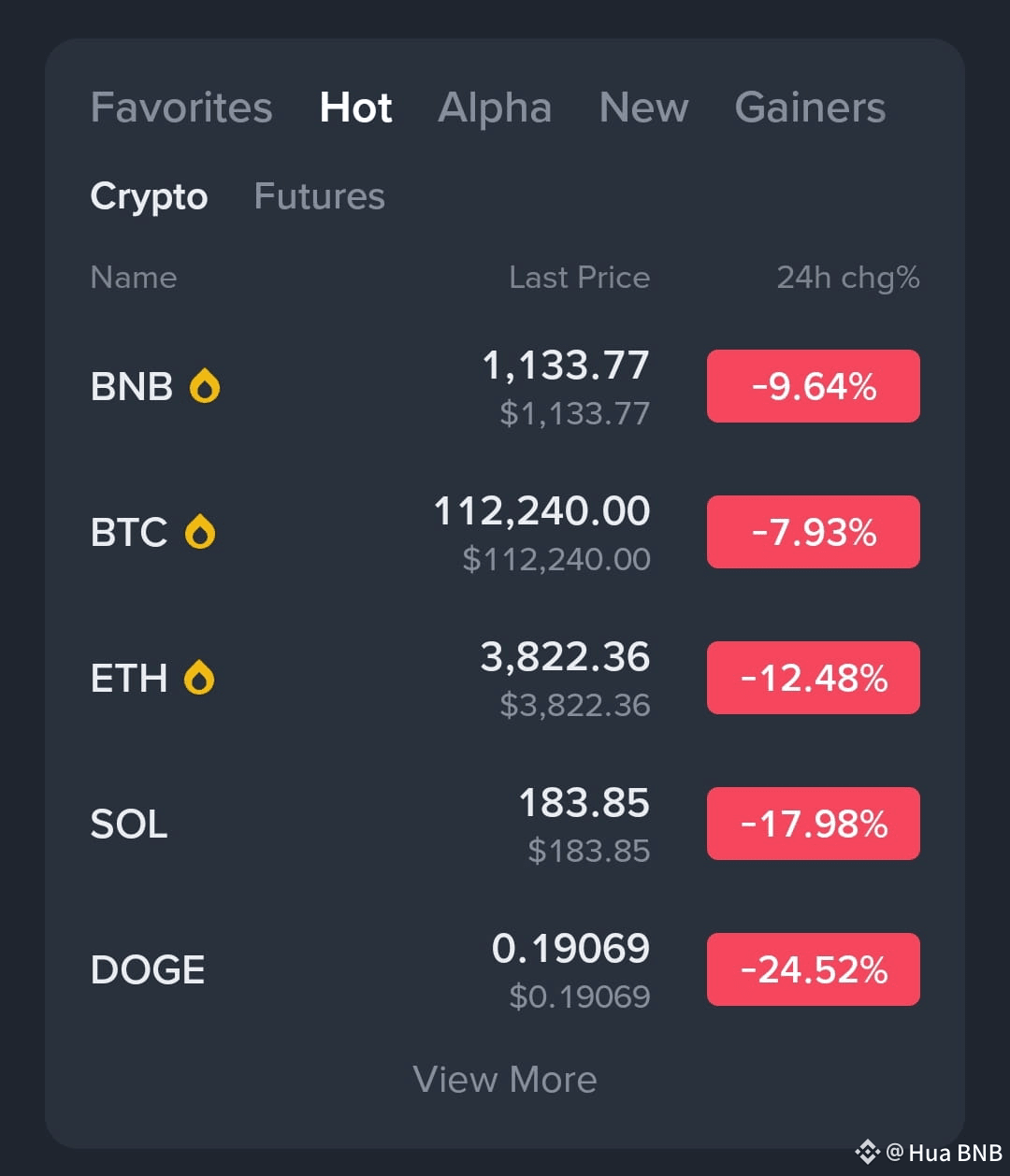The width and height of the screenshot is (1010, 1176).
Task: Tap the BNB -9.64% change badge
Action: (x=814, y=386)
